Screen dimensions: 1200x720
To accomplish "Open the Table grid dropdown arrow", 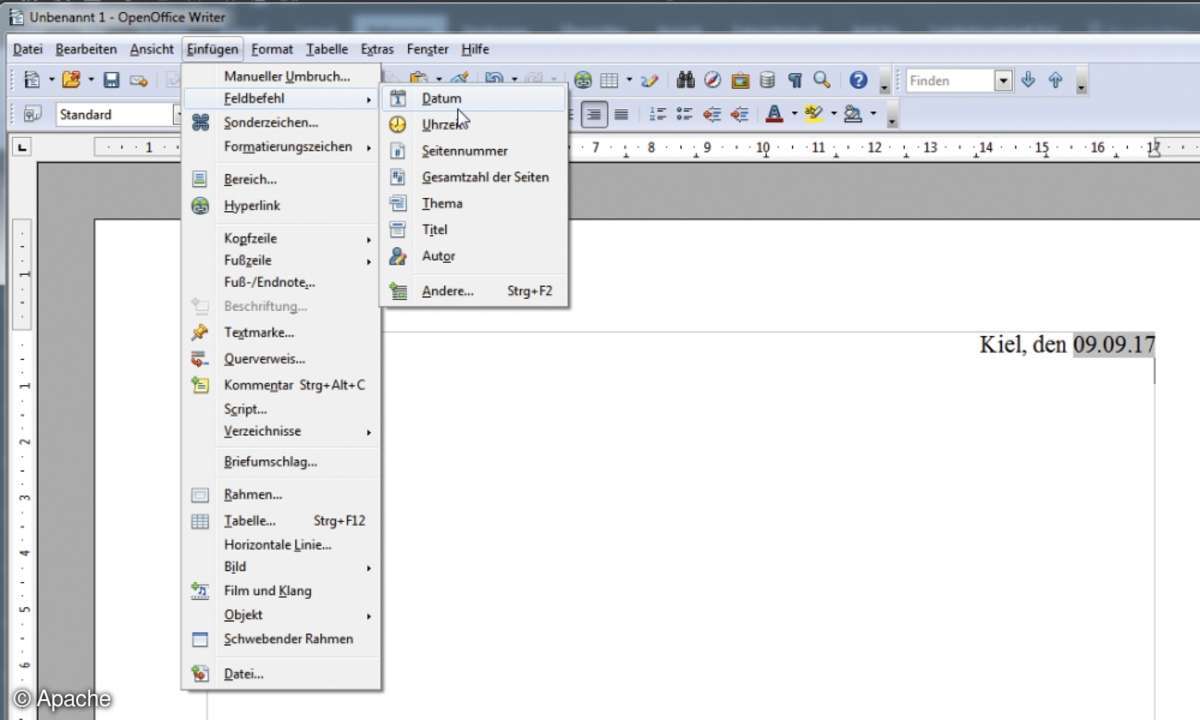I will tap(629, 80).
